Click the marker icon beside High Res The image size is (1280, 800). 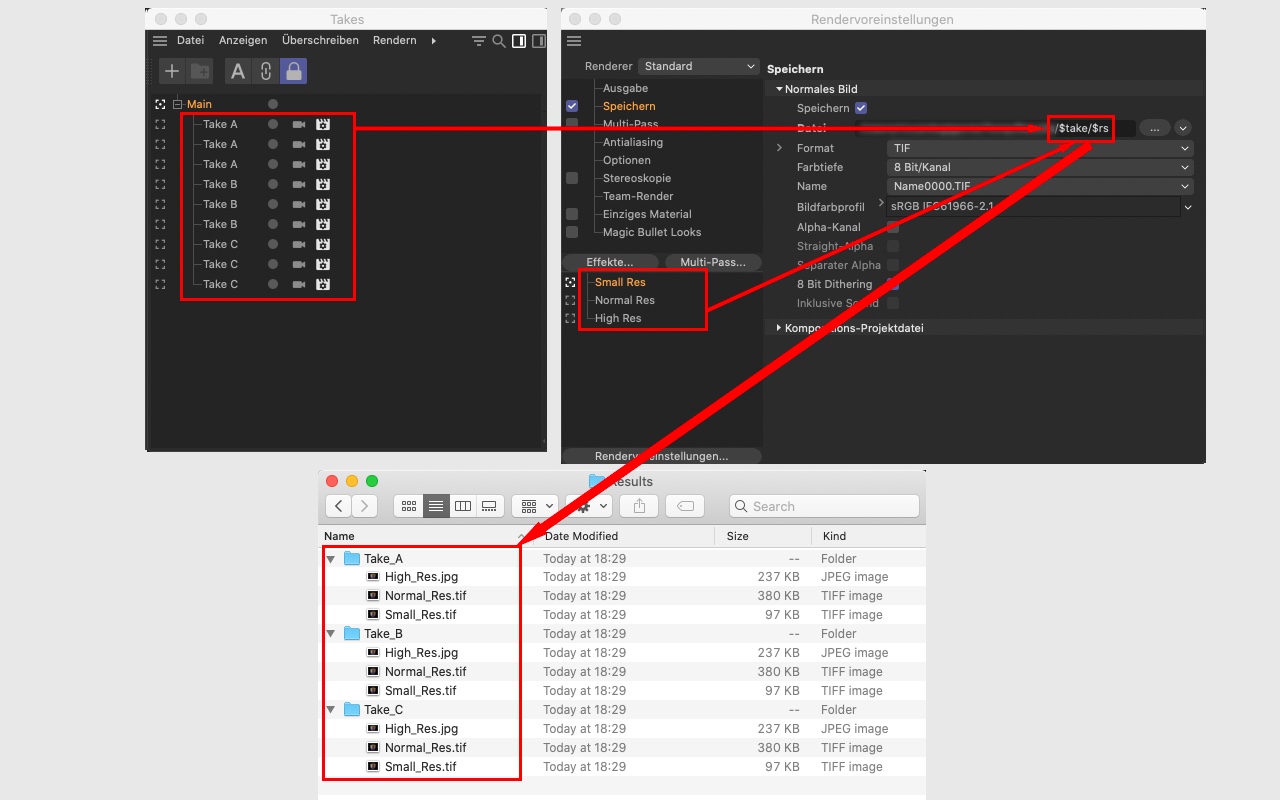point(571,318)
